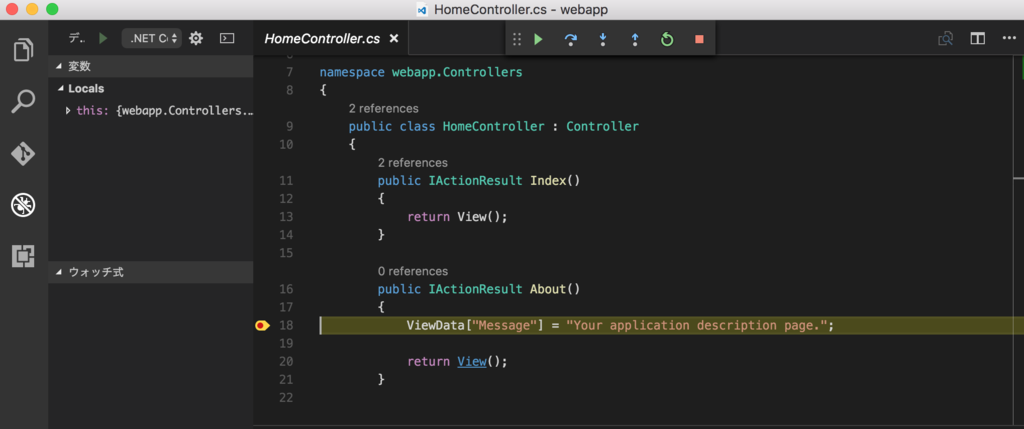Collapse the 変数 section
Viewport: 1024px width, 429px height.
(151, 67)
